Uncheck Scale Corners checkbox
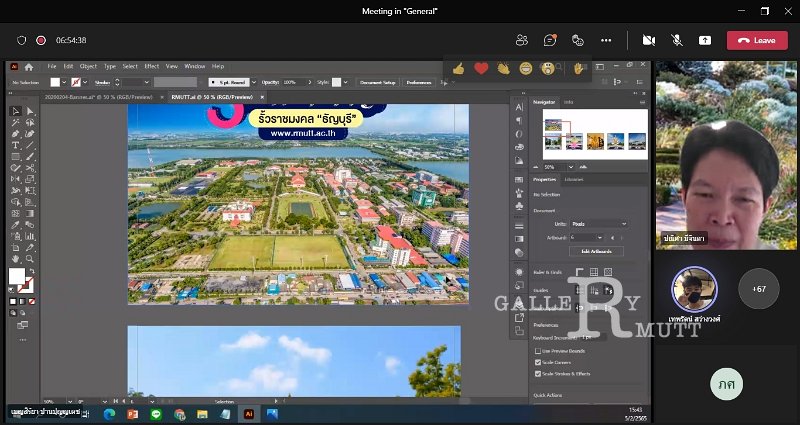 point(538,362)
